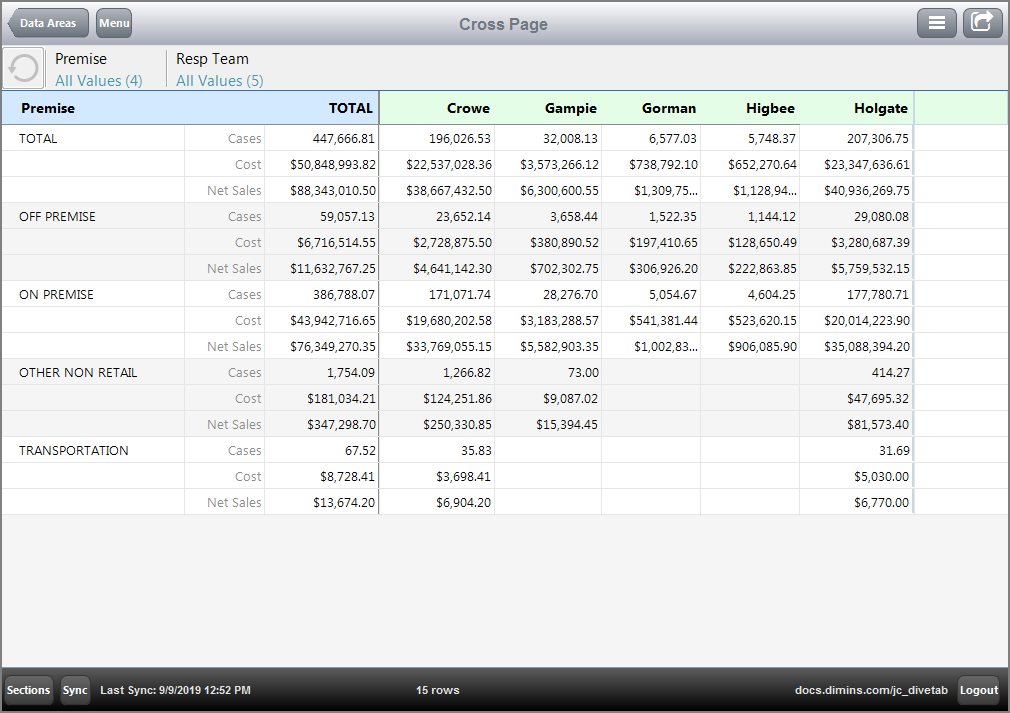
Task: Select the Crowe column header
Action: tap(468, 108)
